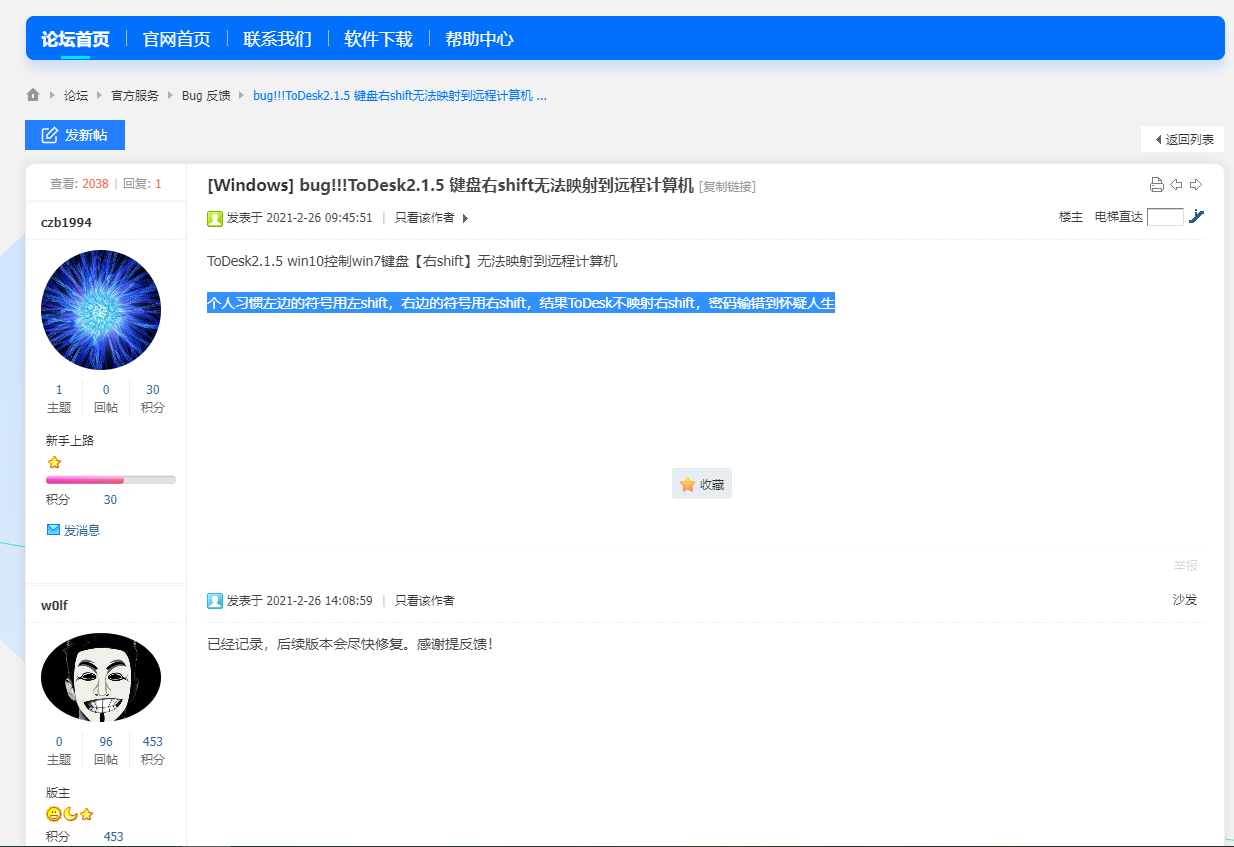This screenshot has height=847, width=1234.
Task: Click the 收藏 favorite button
Action: click(702, 484)
